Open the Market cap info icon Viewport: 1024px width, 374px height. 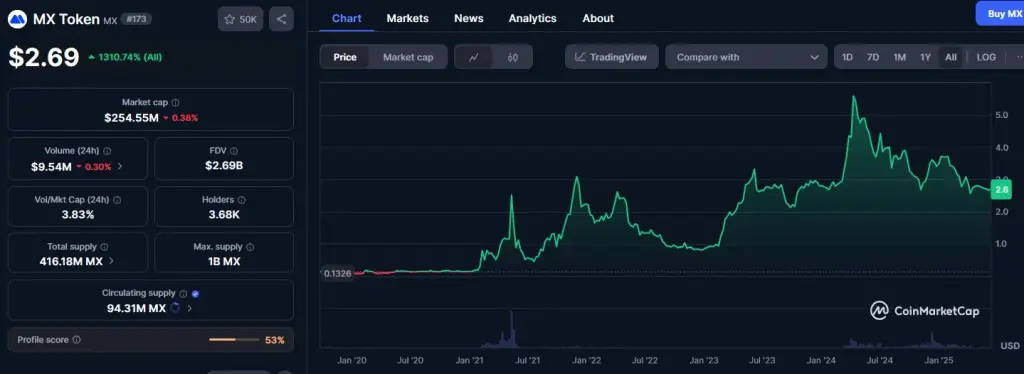pos(176,102)
